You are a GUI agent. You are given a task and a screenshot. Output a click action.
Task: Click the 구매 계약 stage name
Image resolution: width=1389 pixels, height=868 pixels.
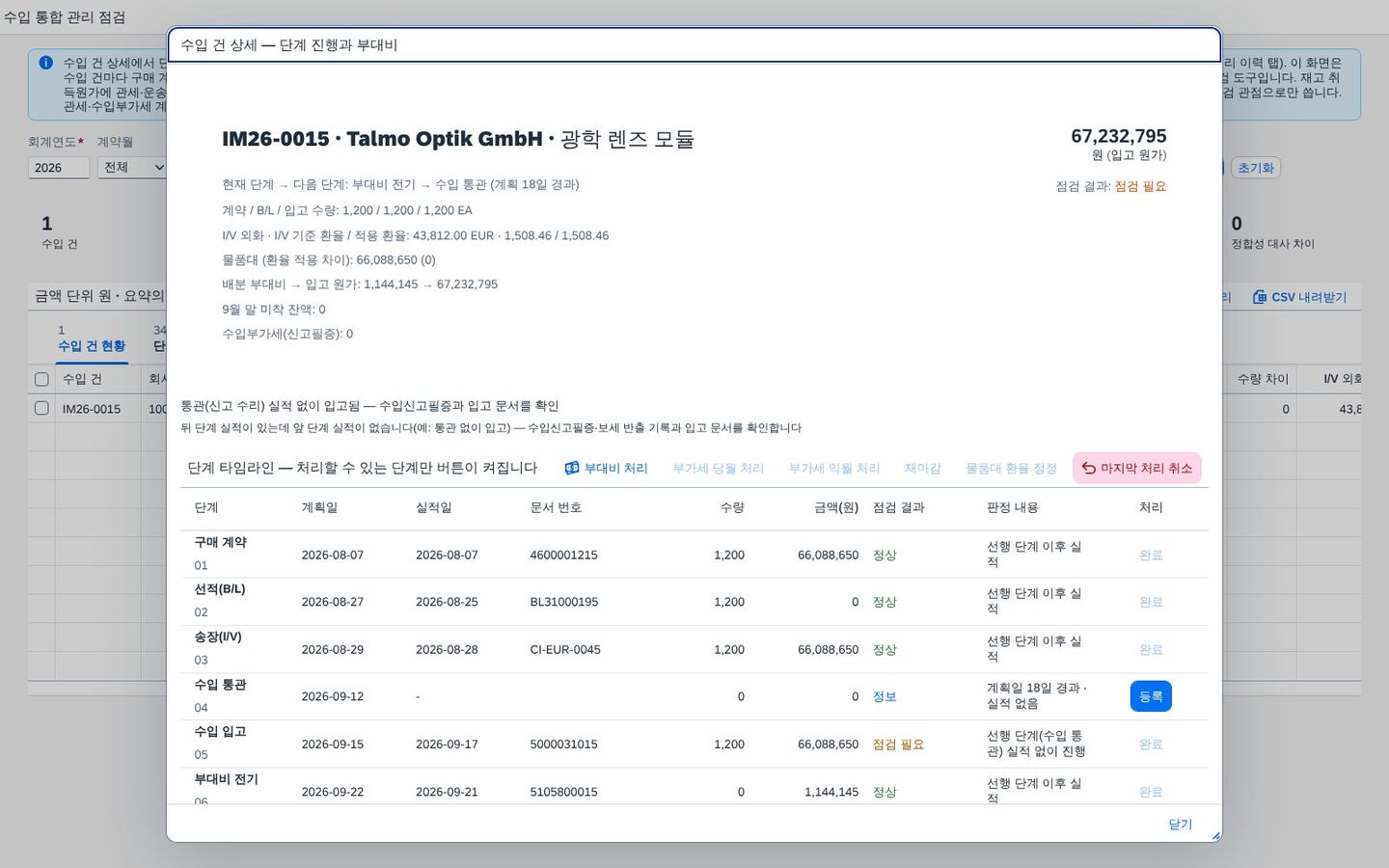220,542
